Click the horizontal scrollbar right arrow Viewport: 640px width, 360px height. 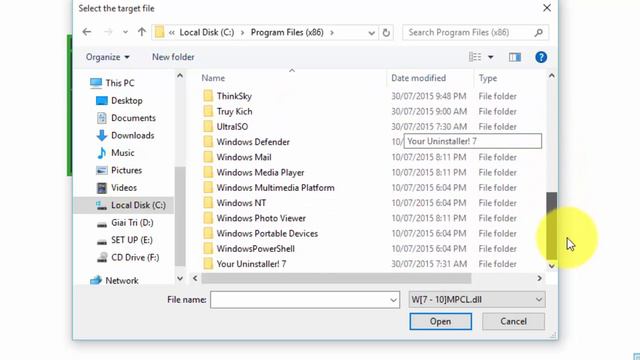click(539, 278)
